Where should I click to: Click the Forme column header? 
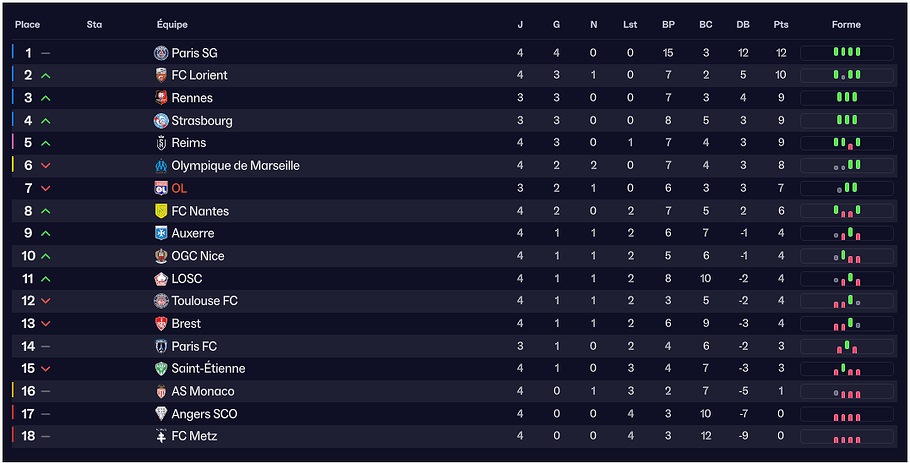846,24
